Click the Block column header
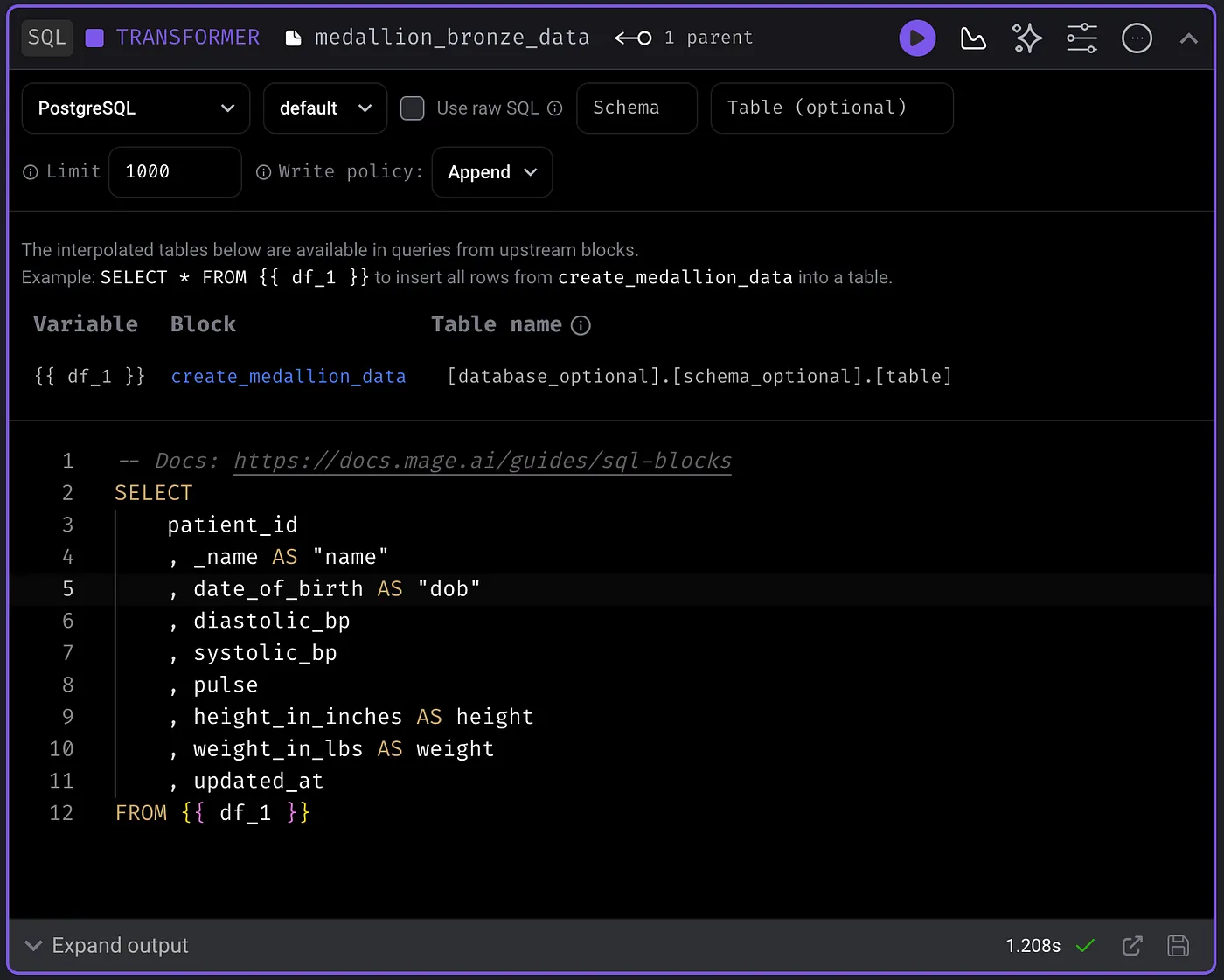 pos(203,324)
